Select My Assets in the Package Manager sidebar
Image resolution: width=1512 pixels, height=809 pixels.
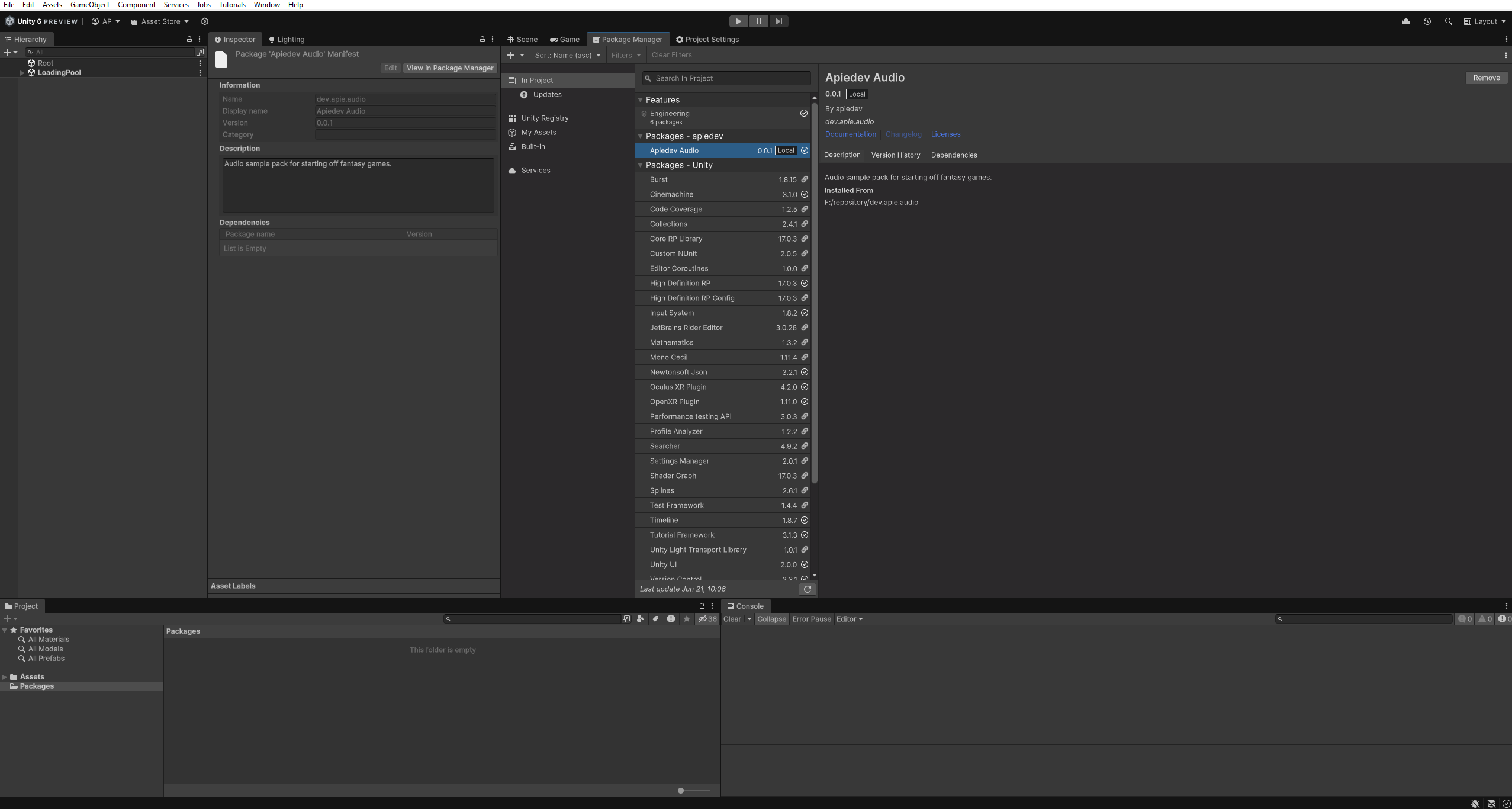[539, 132]
